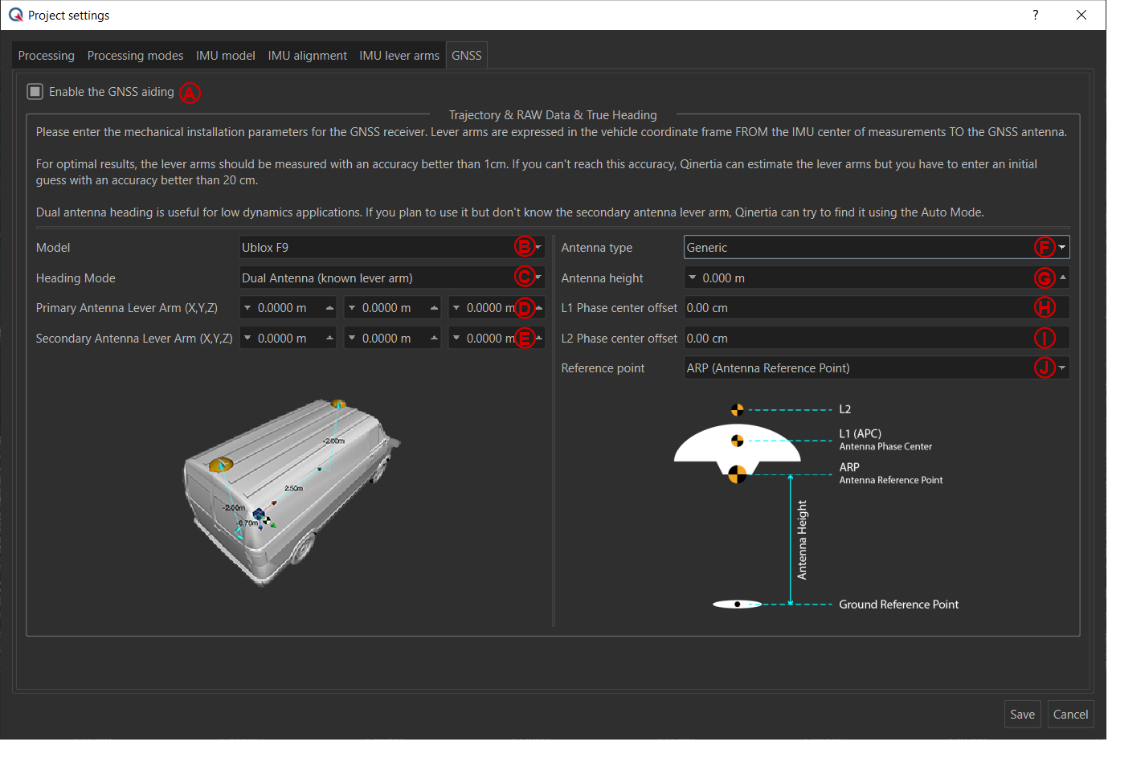
Task: Decrease Secondary Antenna Lever Arm X value
Action: [x=247, y=338]
